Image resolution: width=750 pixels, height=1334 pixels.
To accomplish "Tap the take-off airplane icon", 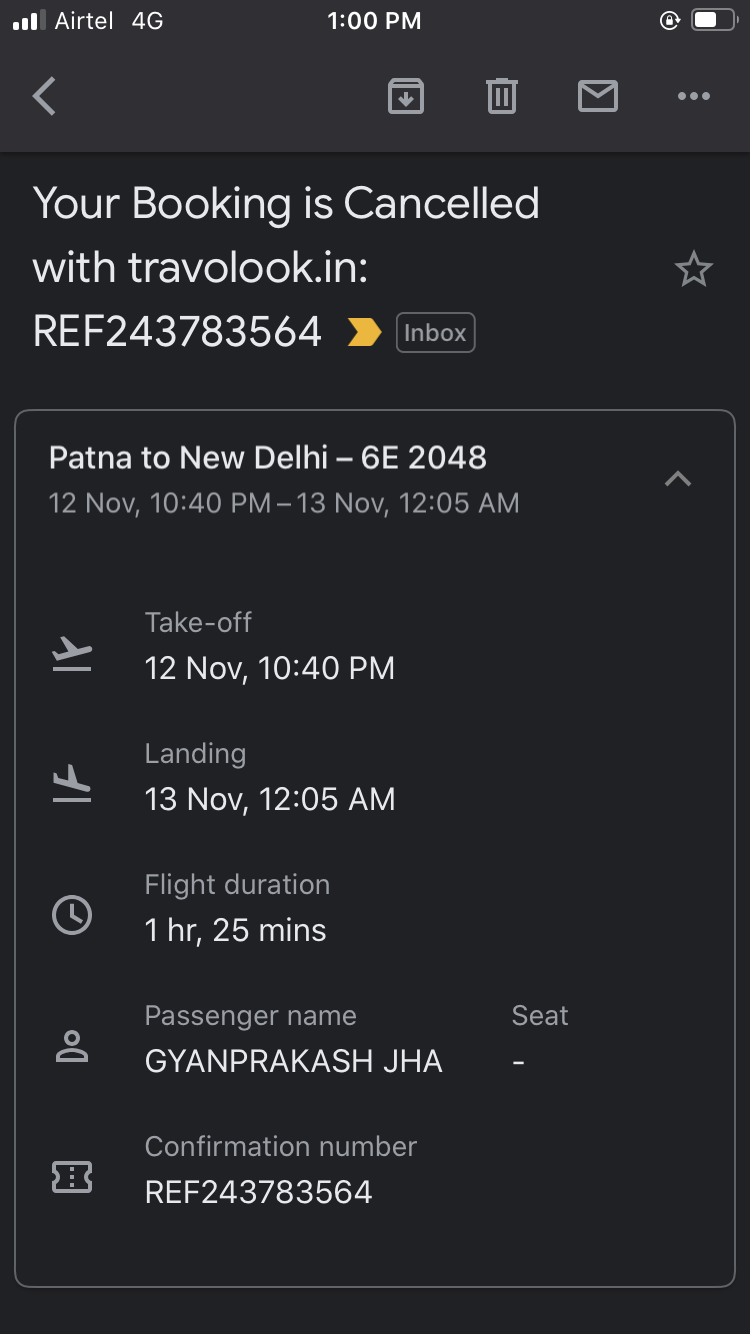I will (72, 654).
